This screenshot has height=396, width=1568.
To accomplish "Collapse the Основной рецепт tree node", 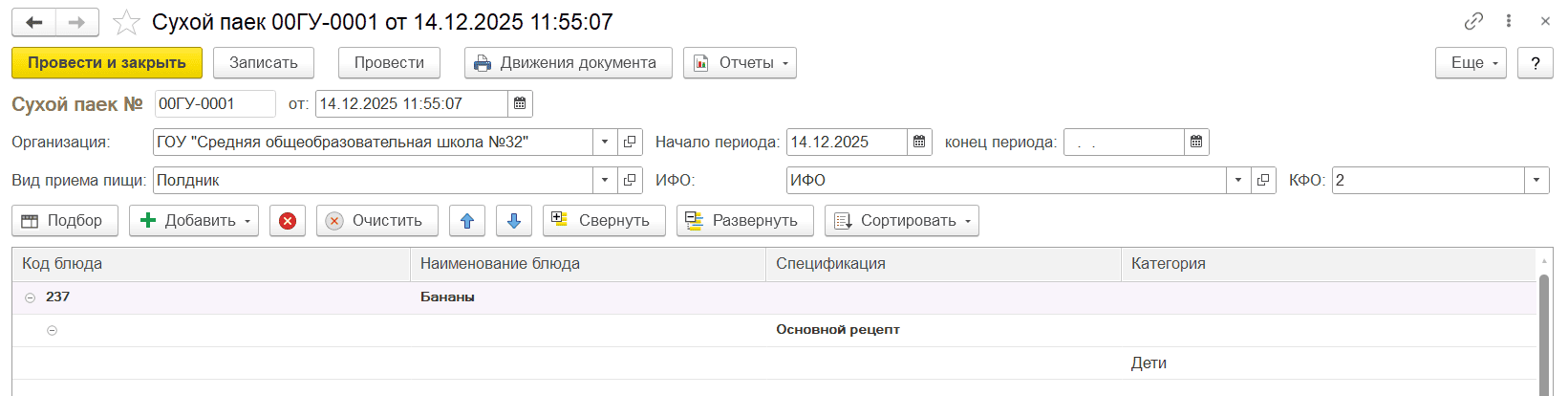I will (x=53, y=330).
